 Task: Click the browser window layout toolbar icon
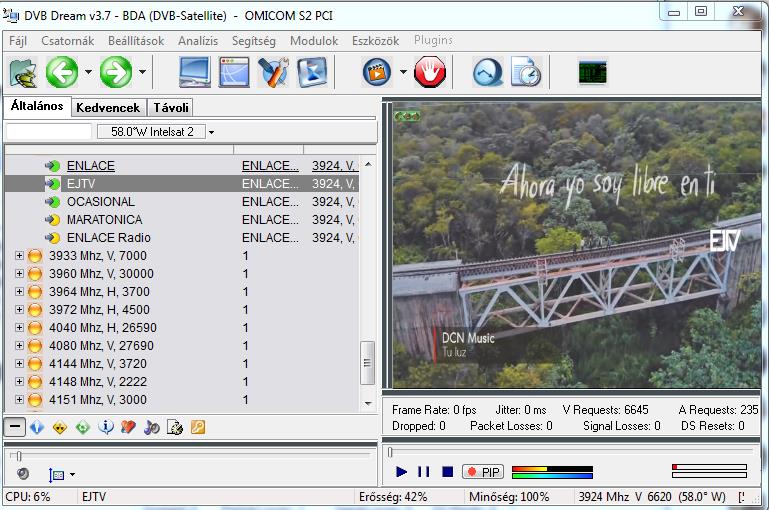click(x=234, y=72)
